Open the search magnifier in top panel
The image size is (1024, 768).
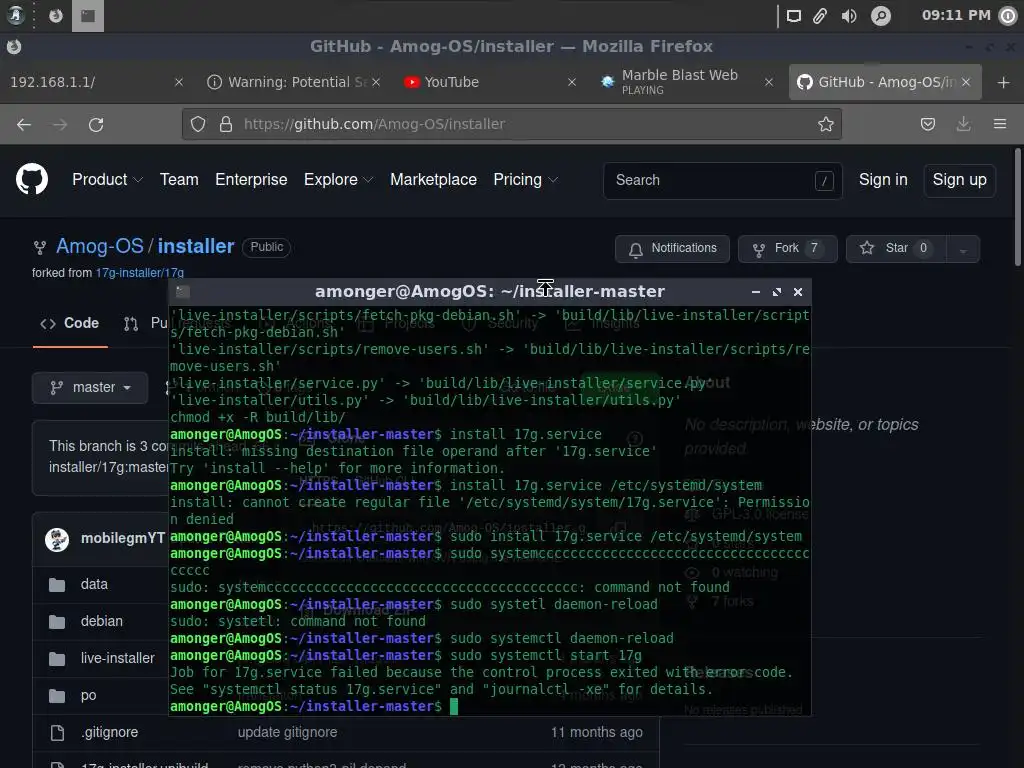point(880,16)
